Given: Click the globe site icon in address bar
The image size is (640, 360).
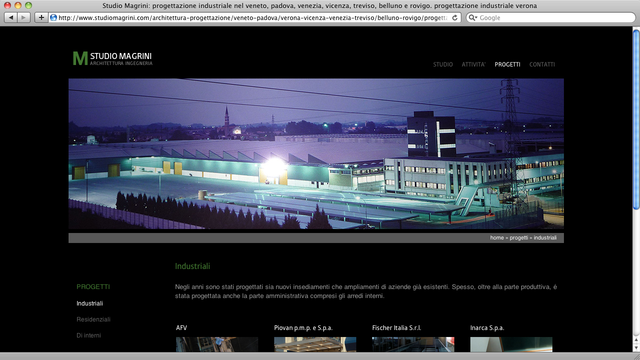Looking at the screenshot, I should 53,18.
